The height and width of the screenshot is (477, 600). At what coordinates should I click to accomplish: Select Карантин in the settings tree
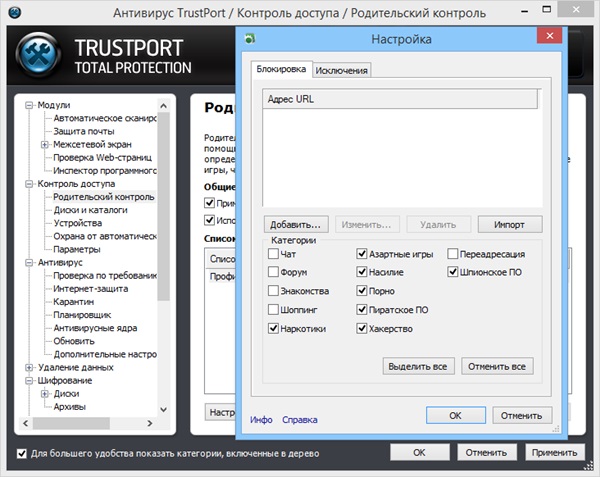(x=73, y=302)
